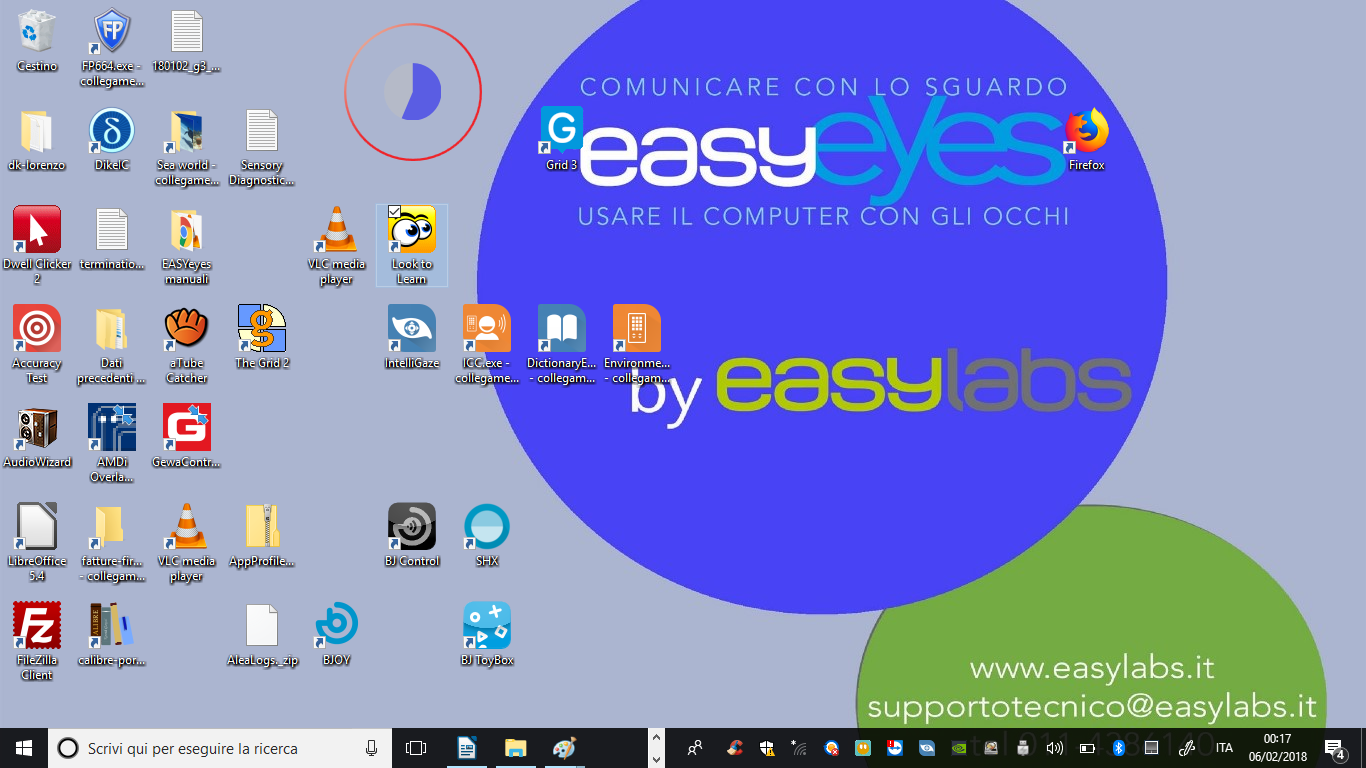This screenshot has height=768, width=1366.
Task: Launch BJ Control
Action: pos(412,536)
